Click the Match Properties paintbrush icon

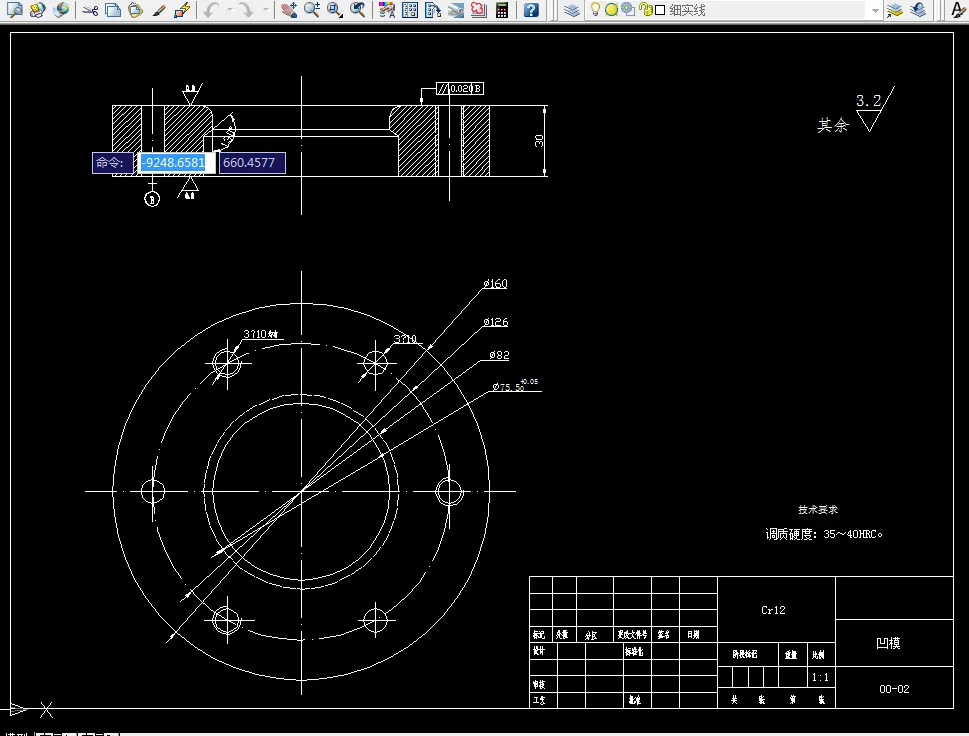coord(159,10)
